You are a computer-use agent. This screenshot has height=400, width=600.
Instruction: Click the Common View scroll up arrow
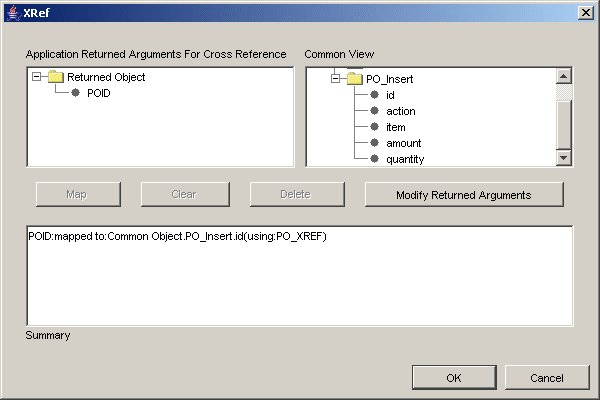(x=564, y=76)
